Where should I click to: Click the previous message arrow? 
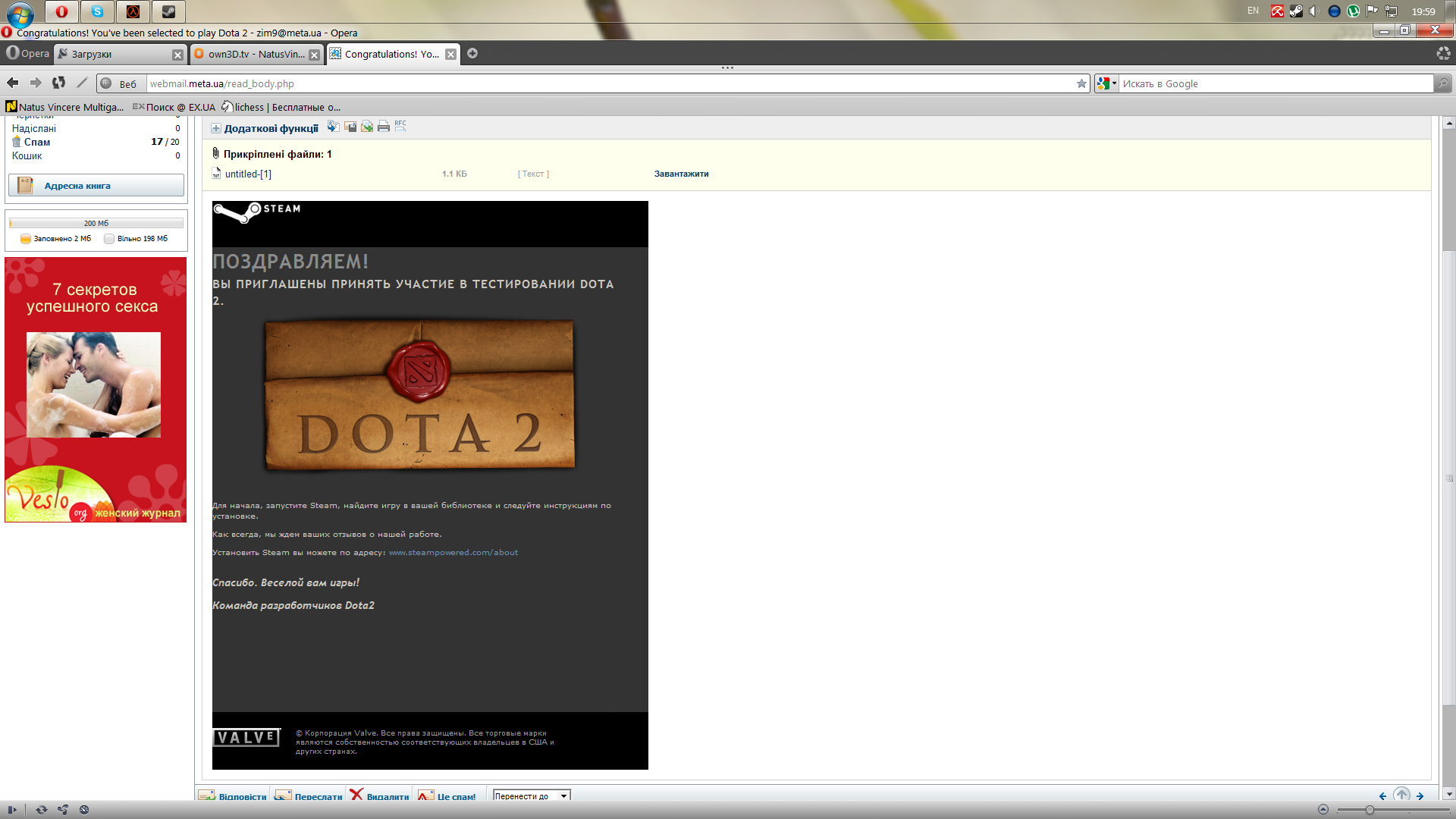pyautogui.click(x=1382, y=795)
